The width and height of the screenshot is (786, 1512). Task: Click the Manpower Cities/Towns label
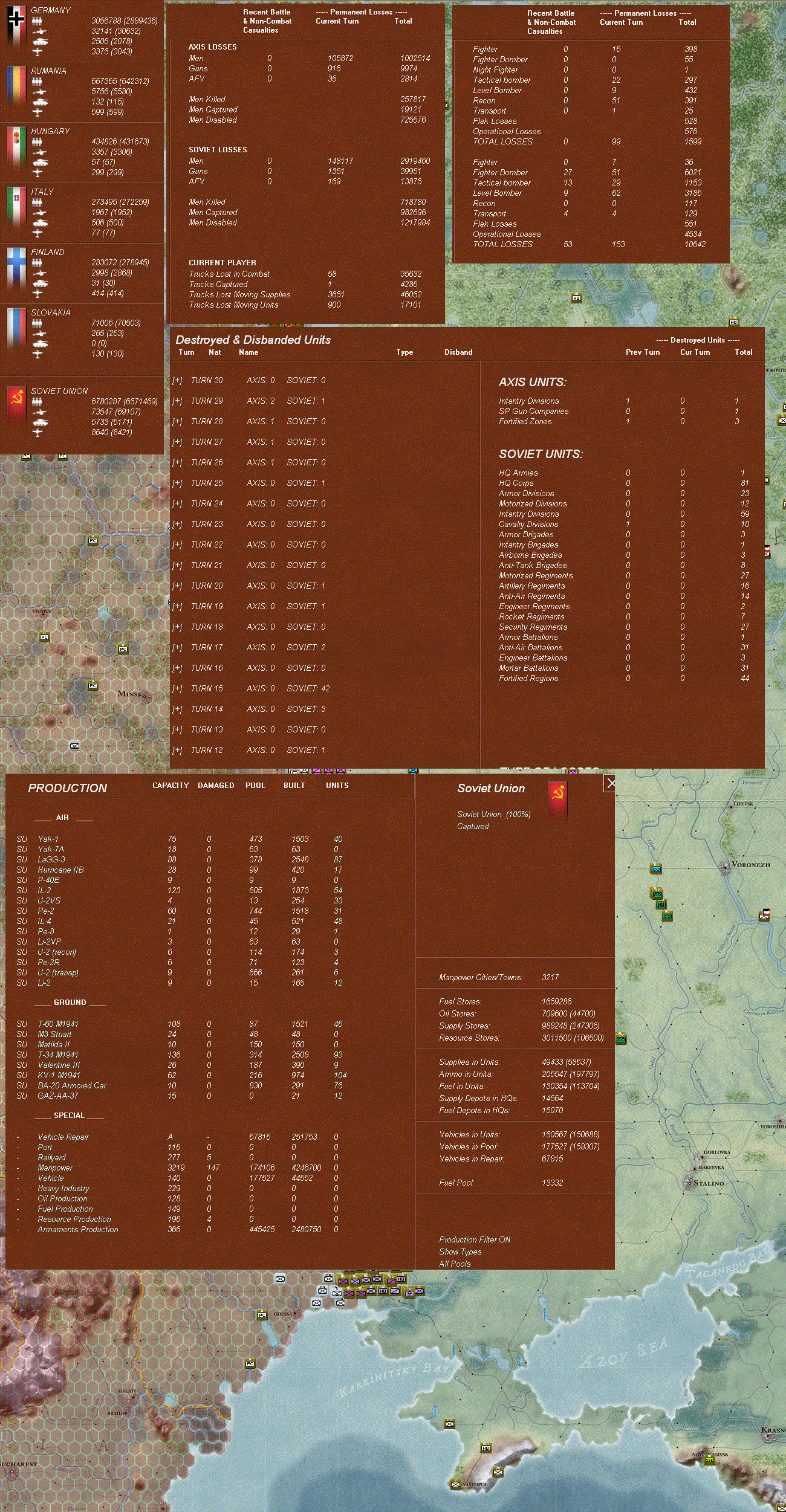click(x=481, y=978)
